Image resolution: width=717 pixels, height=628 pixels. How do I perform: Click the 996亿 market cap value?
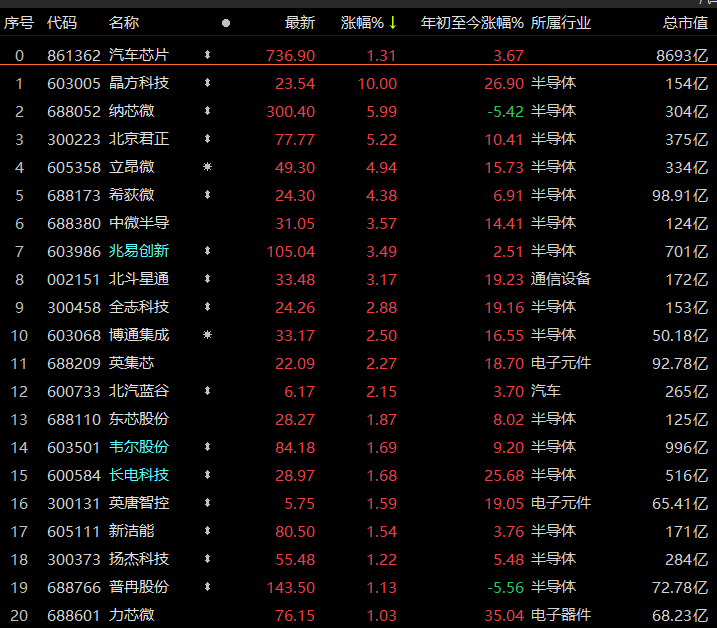pyautogui.click(x=687, y=447)
